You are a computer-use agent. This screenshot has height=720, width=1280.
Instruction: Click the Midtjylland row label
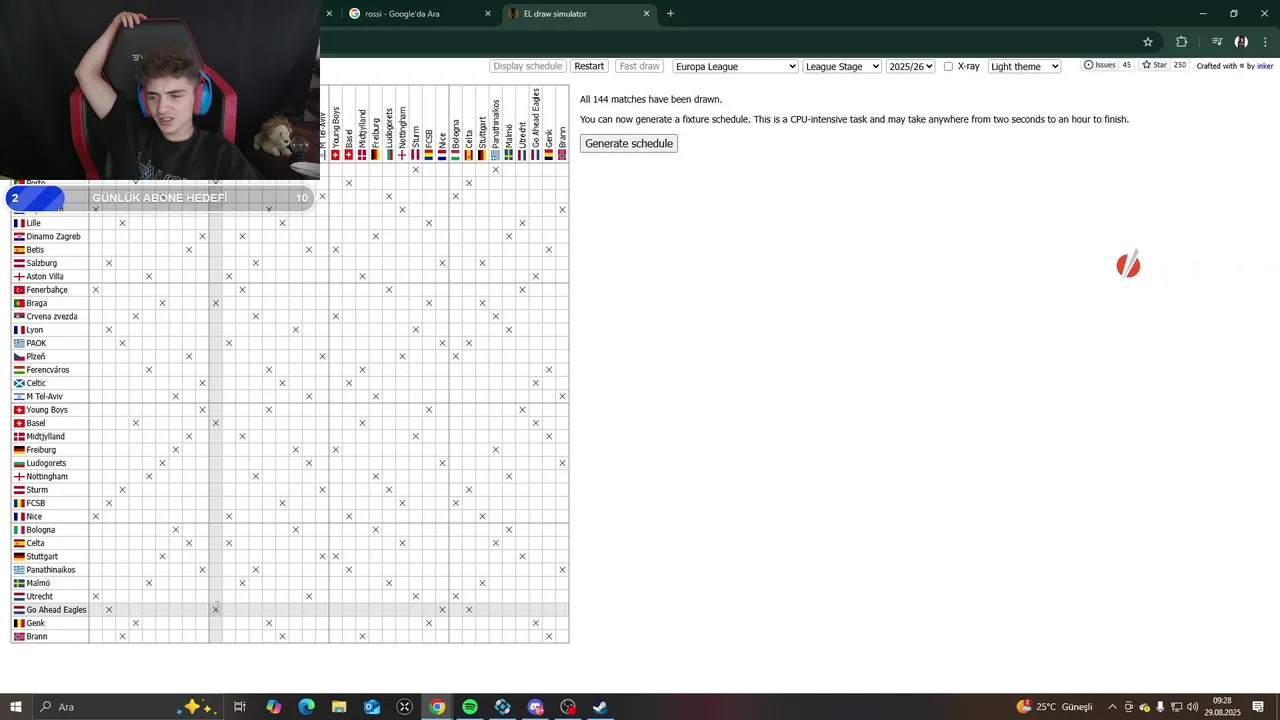(x=45, y=437)
